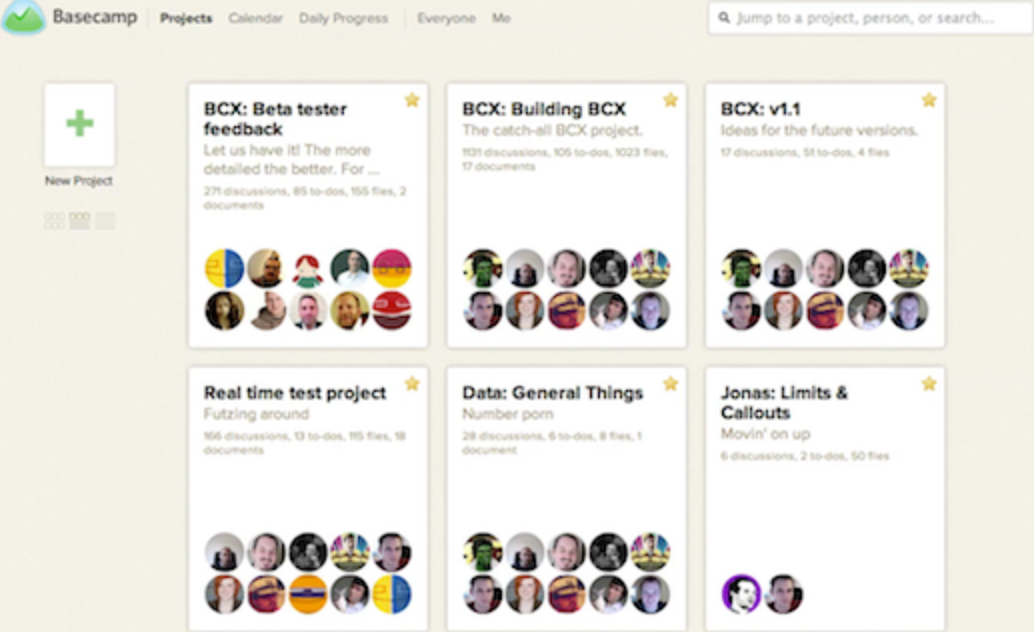The height and width of the screenshot is (632, 1034).
Task: Open Daily Progress in the top navigation
Action: pos(343,18)
